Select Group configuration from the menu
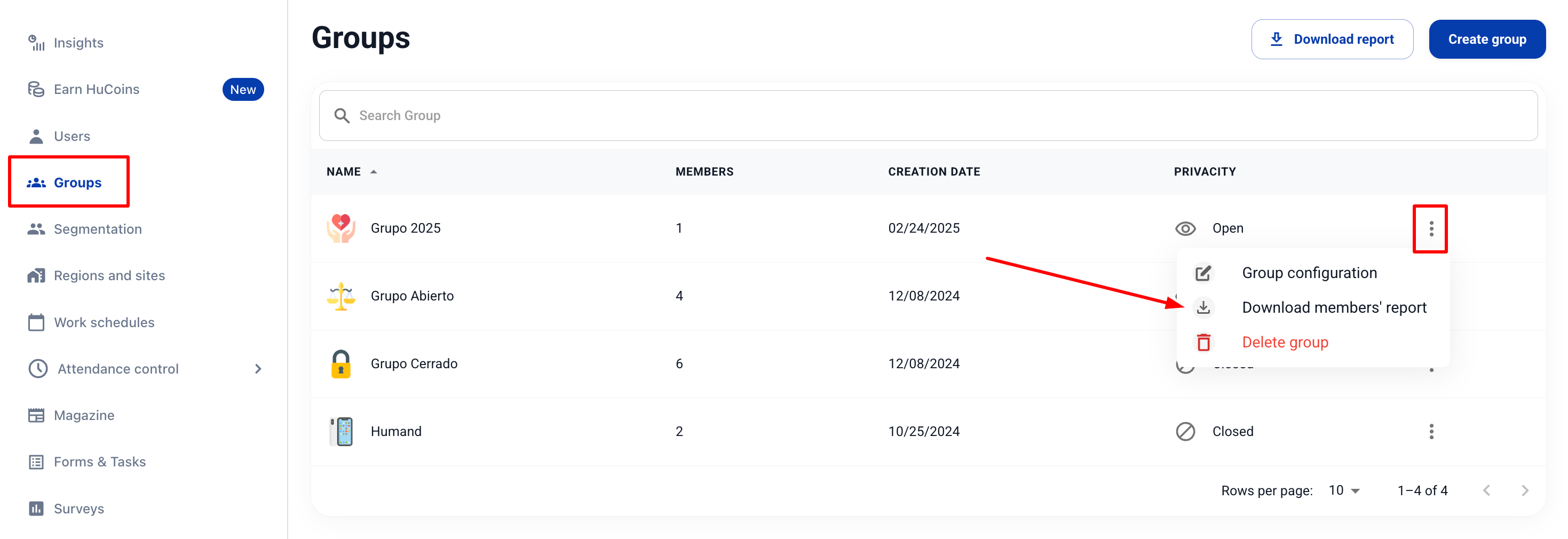 click(x=1309, y=273)
